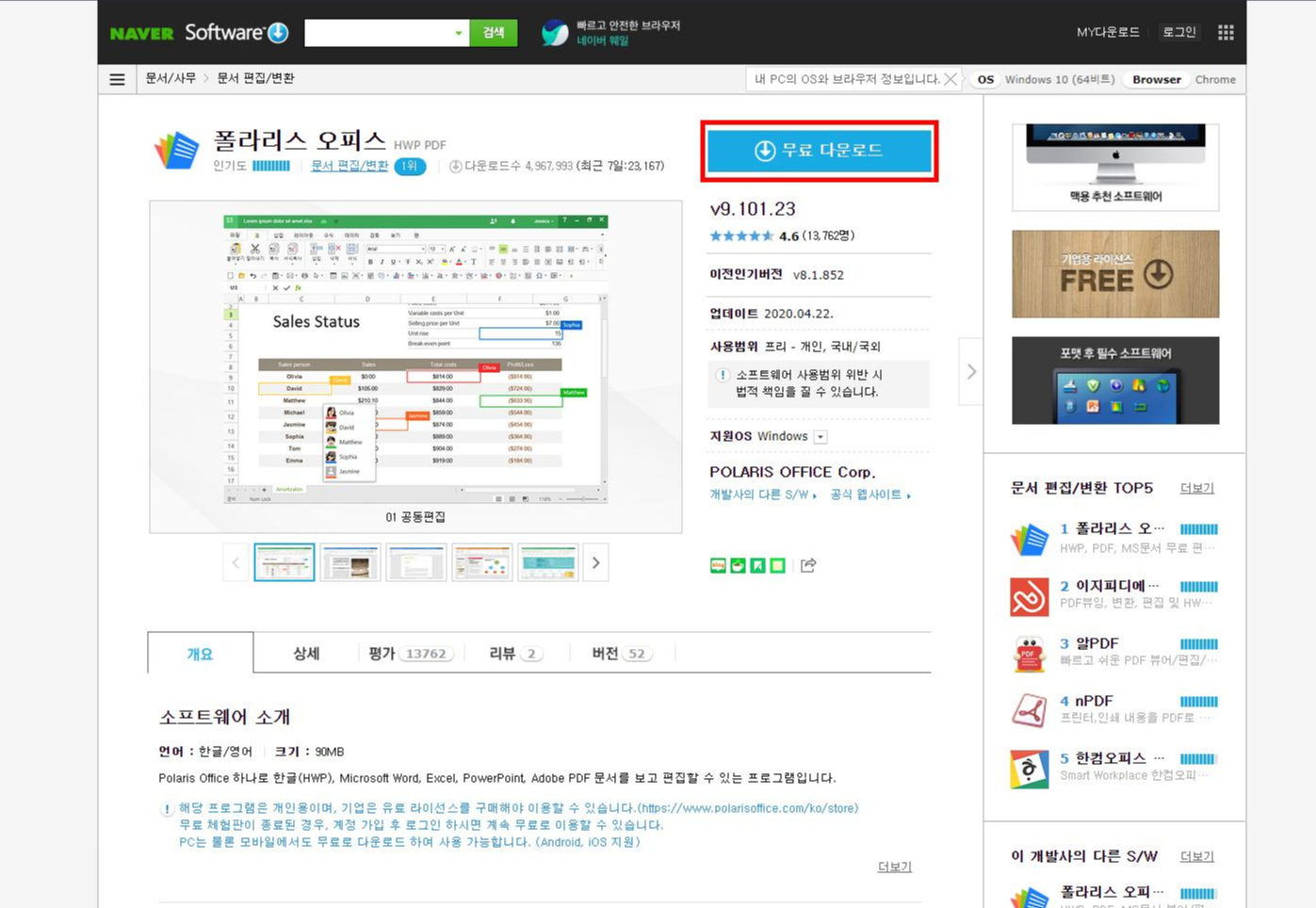The width and height of the screenshot is (1316, 908).
Task: Click Polaris Office icon in TOP5 list
Action: pos(1029,539)
